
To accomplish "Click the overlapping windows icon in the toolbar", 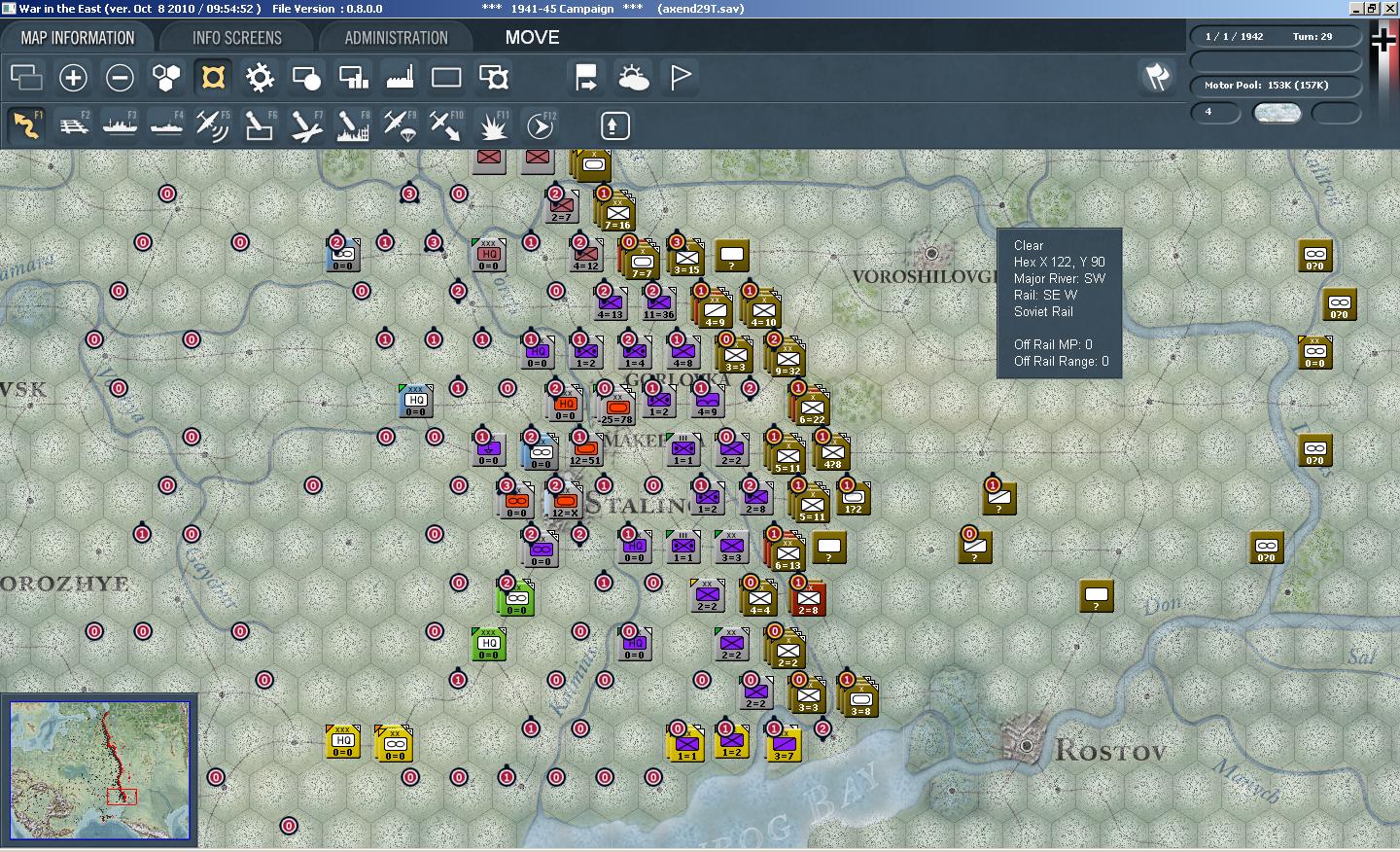I will 26,77.
